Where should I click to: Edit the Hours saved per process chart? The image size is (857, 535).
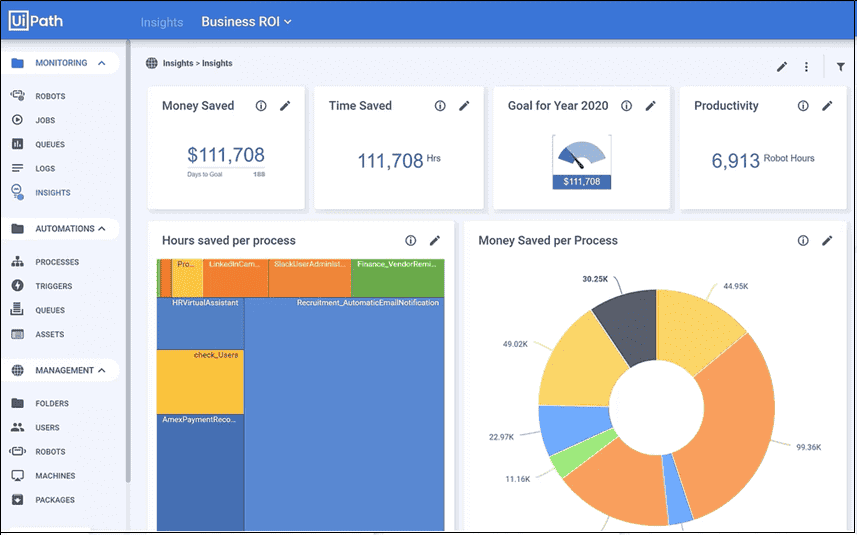435,240
